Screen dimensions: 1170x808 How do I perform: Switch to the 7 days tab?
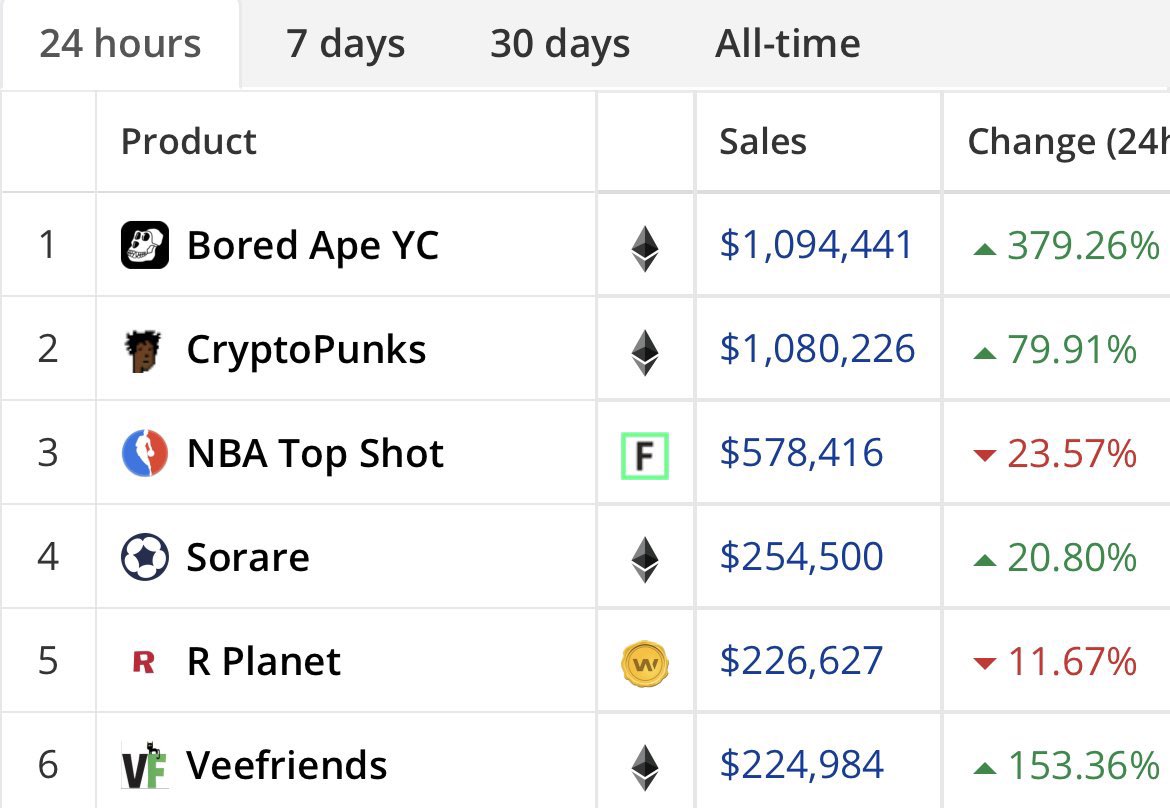pos(345,44)
